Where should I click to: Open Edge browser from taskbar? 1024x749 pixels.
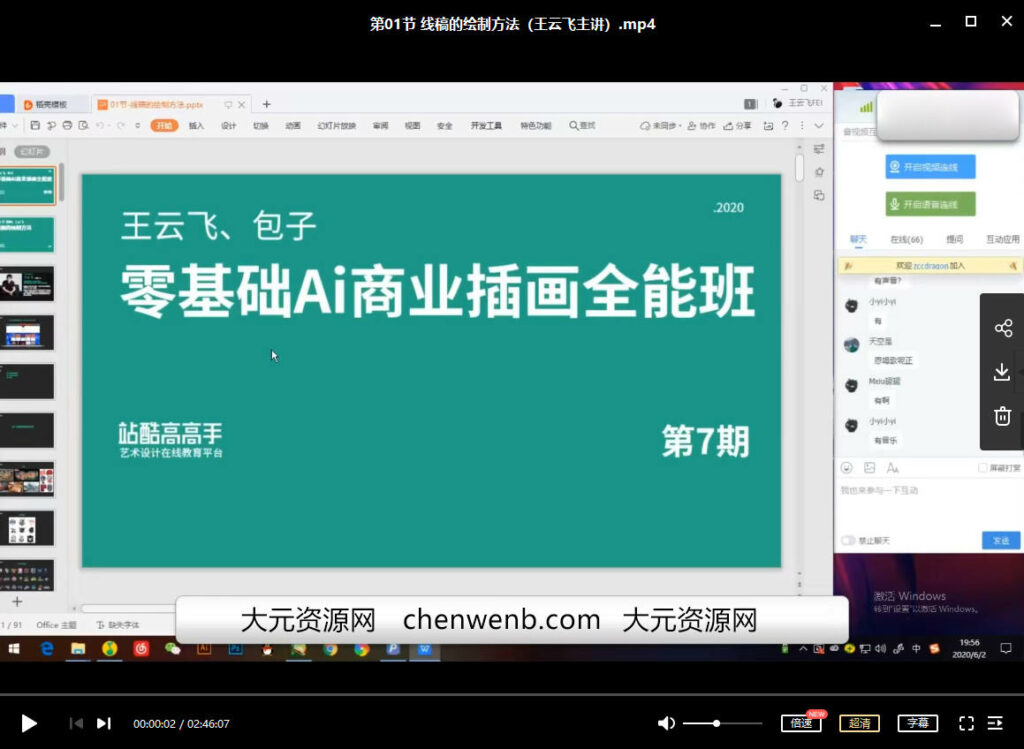coord(47,649)
